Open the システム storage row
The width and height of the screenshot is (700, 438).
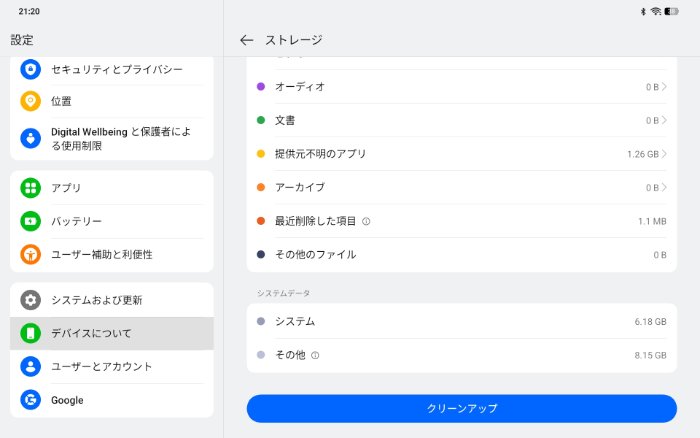[x=461, y=321]
